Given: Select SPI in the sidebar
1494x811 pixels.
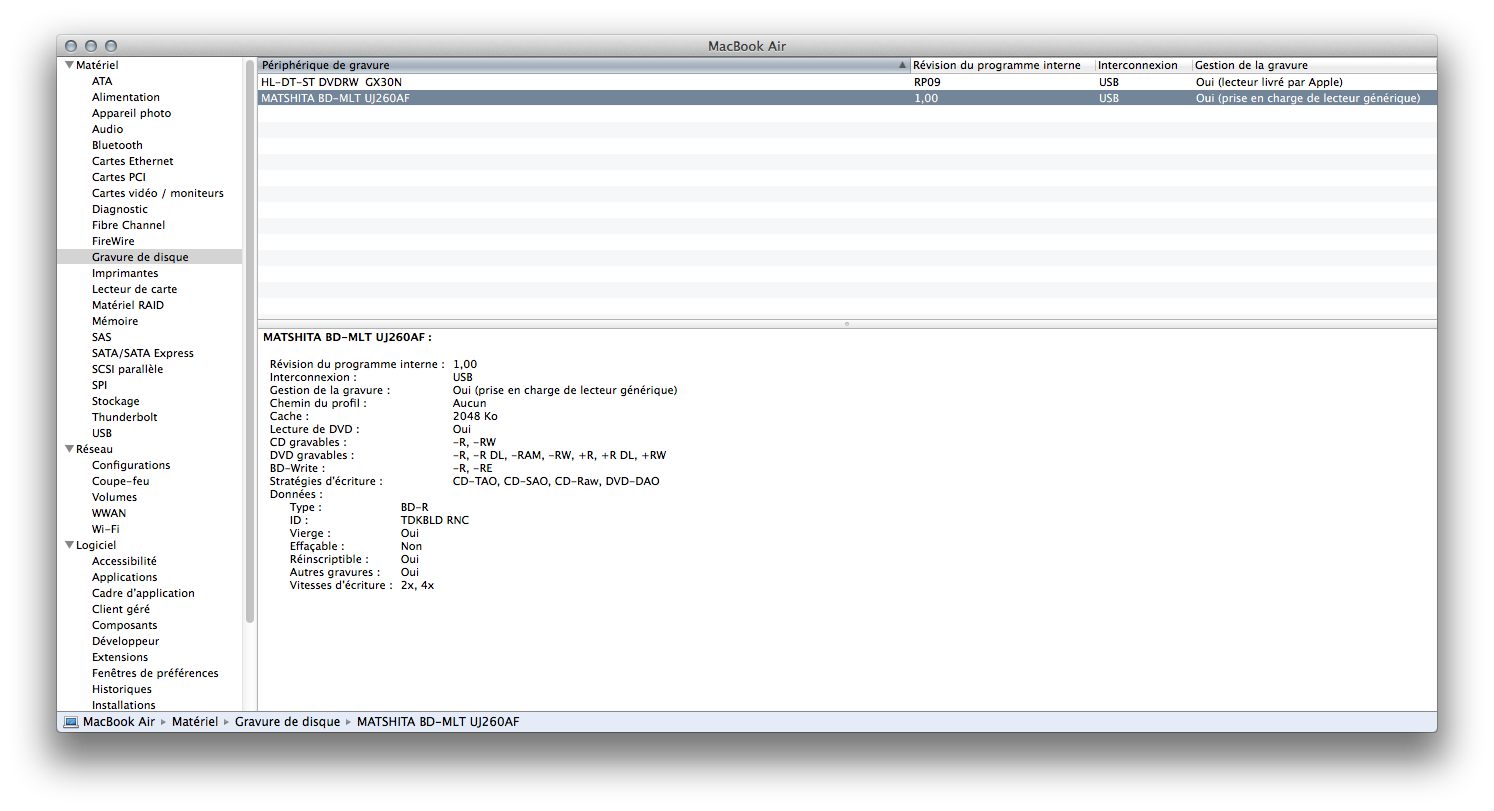Looking at the screenshot, I should (100, 385).
